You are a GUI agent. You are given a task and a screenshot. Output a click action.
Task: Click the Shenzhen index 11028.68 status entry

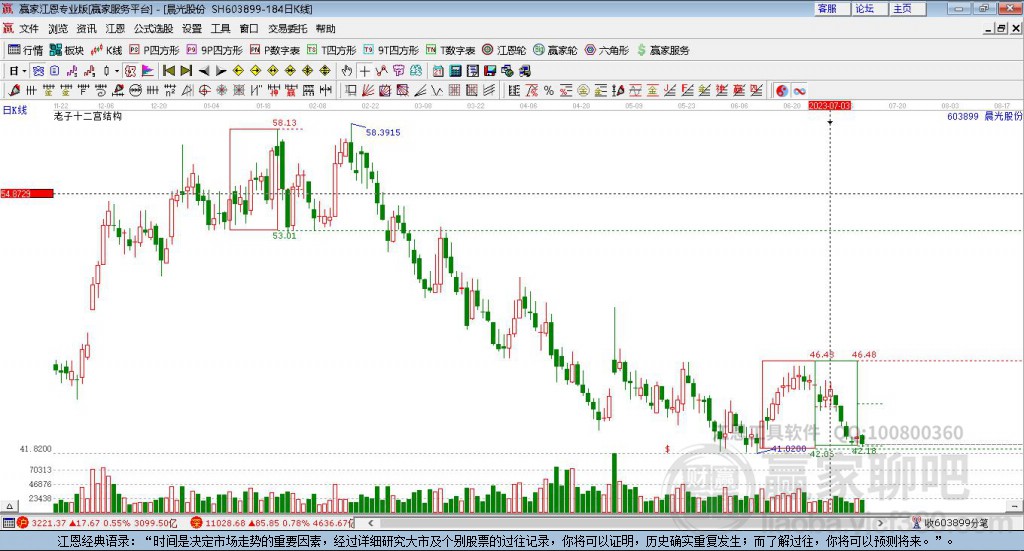(x=272, y=523)
